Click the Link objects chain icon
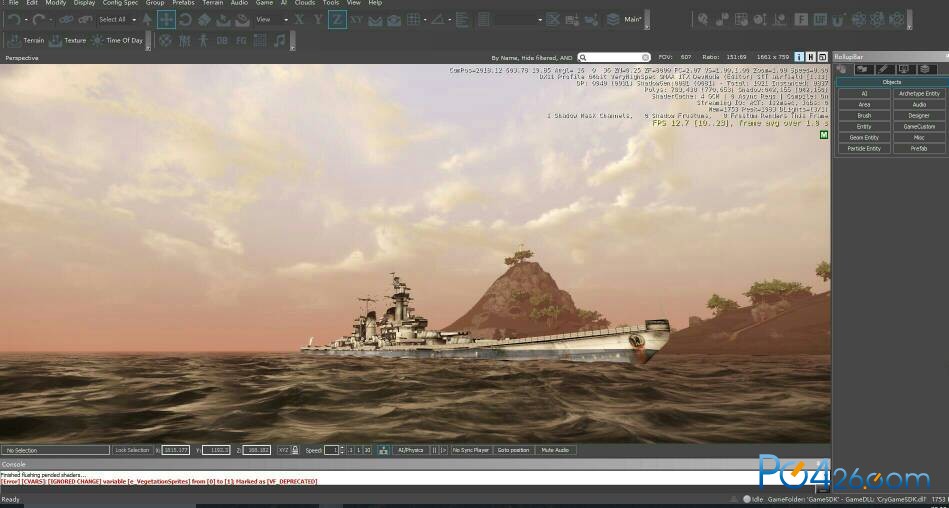The image size is (949, 508). pos(65,19)
